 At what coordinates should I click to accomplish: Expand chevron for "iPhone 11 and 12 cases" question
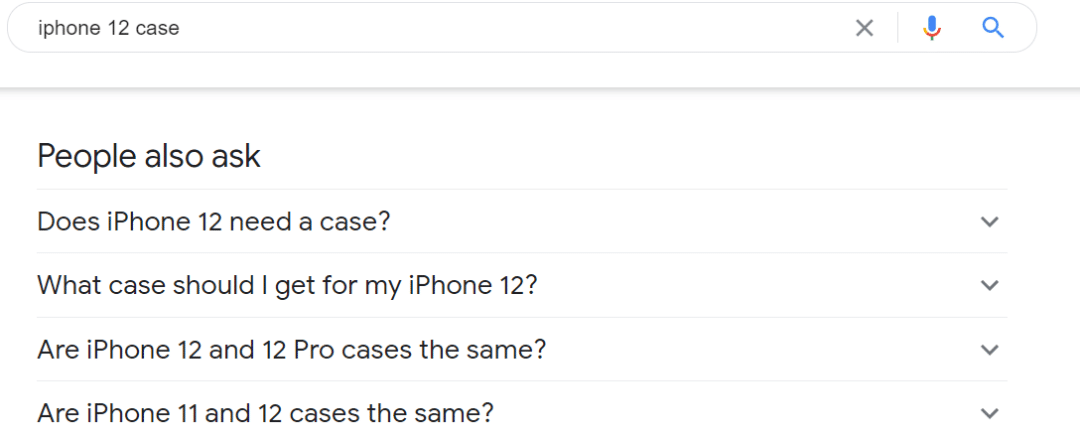(989, 413)
